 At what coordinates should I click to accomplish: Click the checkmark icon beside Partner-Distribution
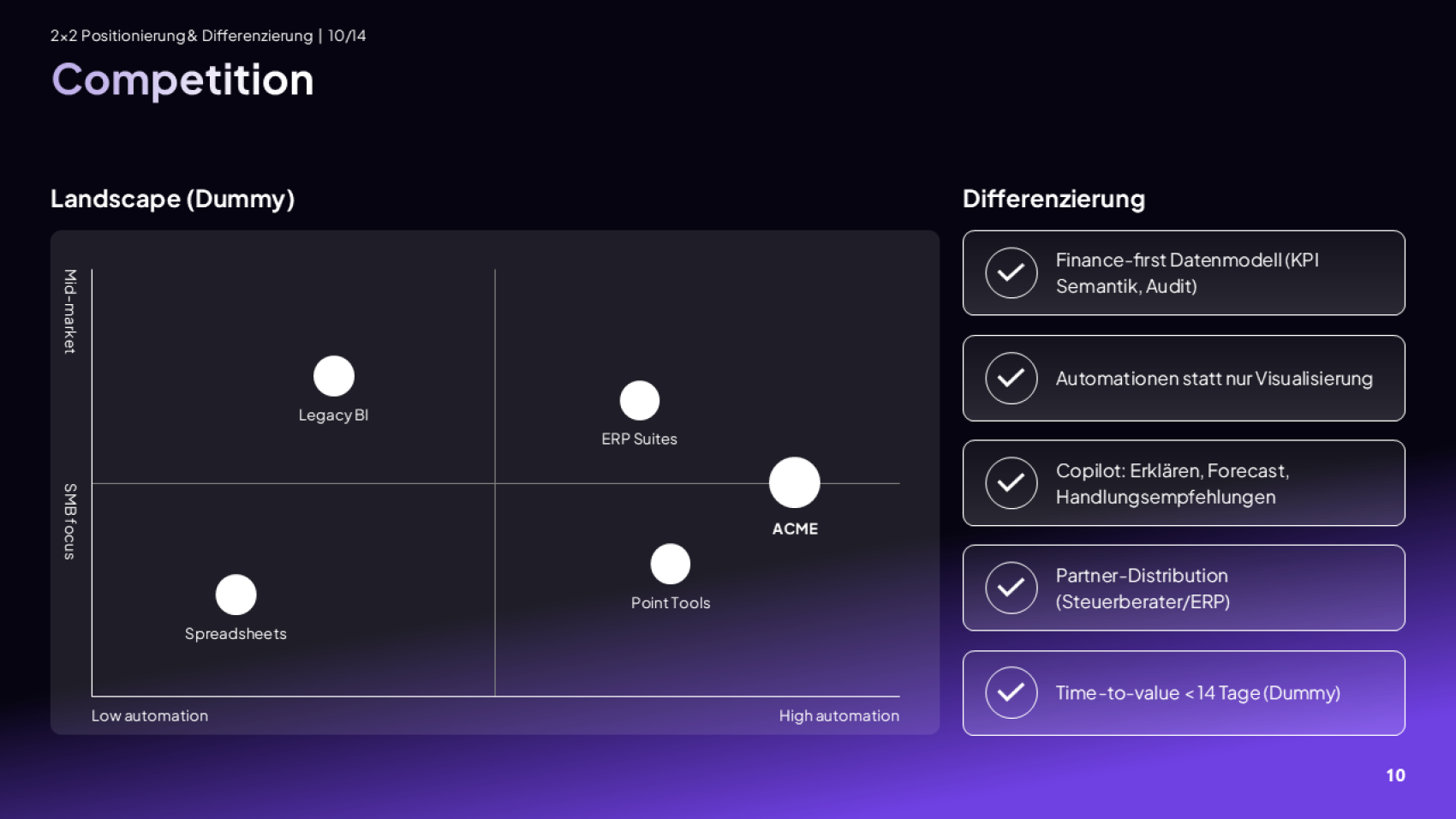(x=1011, y=588)
